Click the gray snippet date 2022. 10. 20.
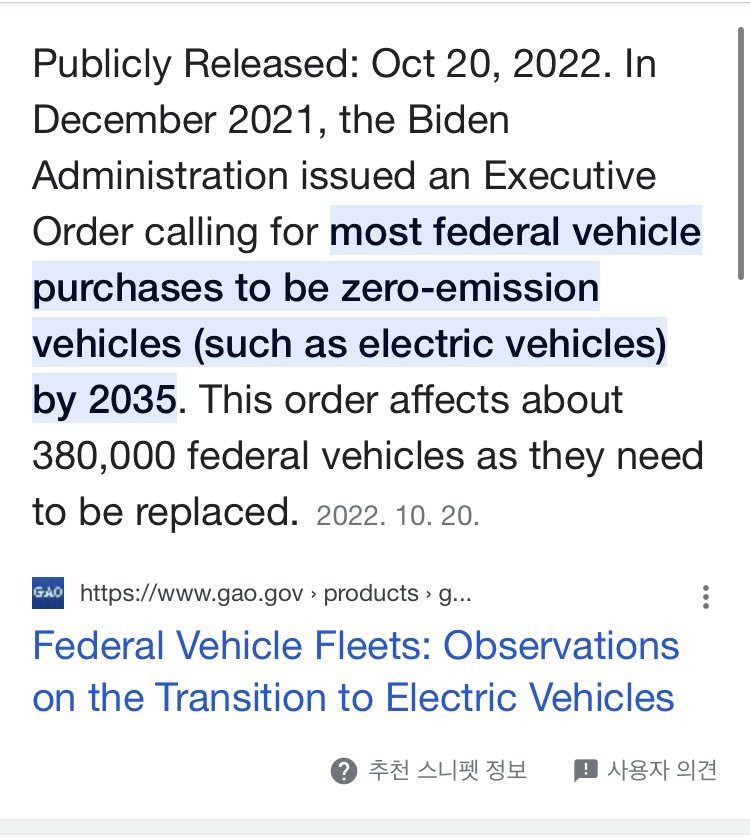Viewport: 750px width, 838px height. coord(397,517)
